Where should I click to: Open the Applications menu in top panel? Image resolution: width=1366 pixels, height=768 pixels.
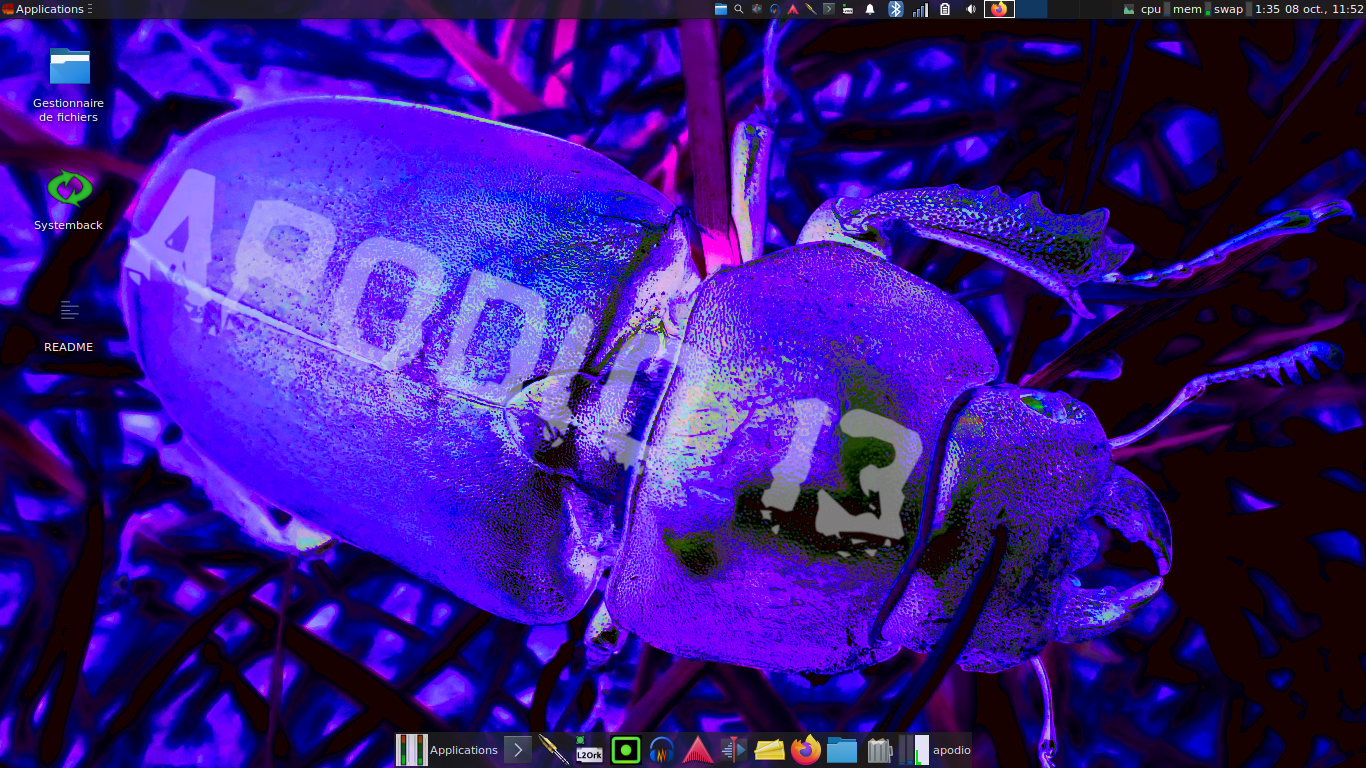(46, 9)
